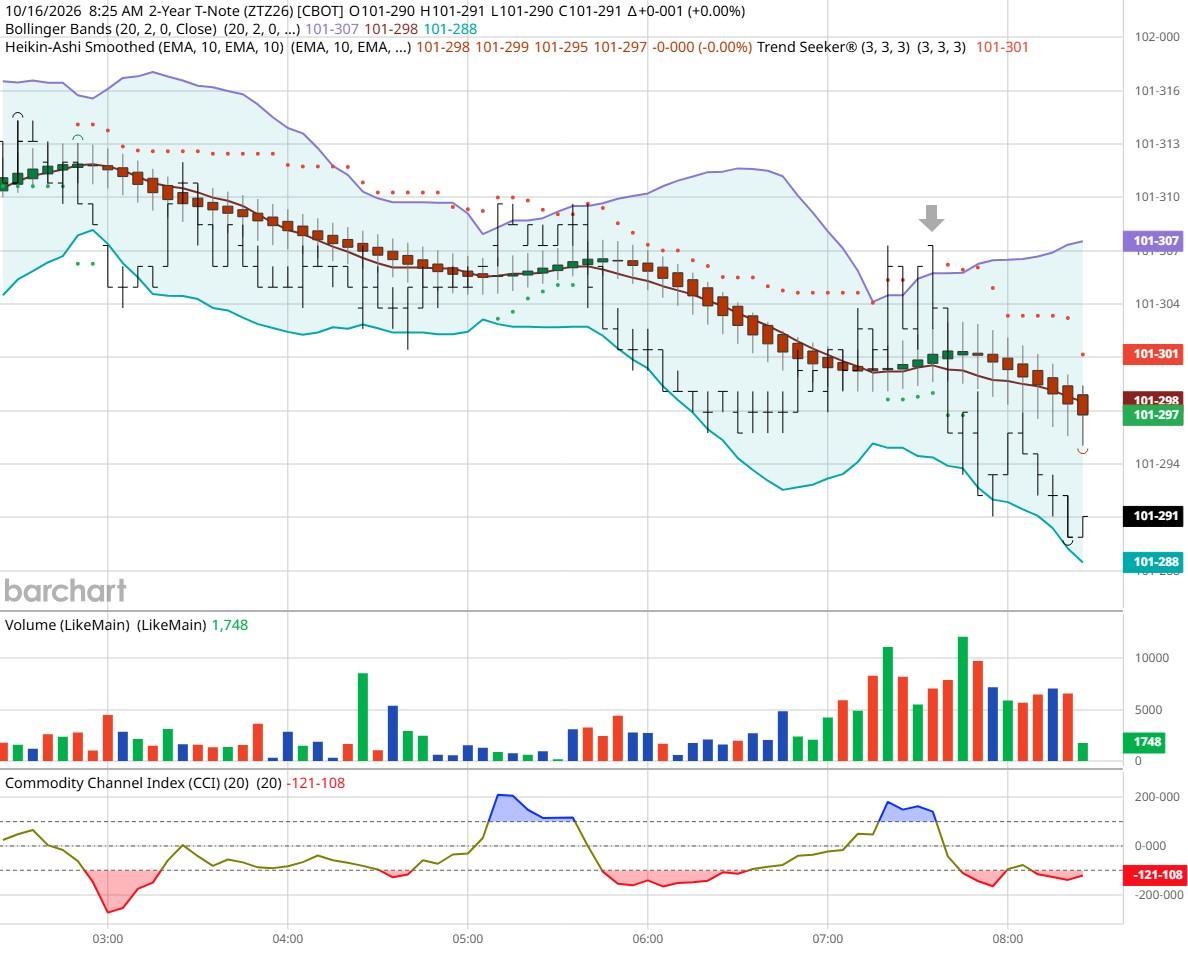This screenshot has width=1188, height=953.
Task: Click the "101-304" price axis label
Action: [1157, 304]
